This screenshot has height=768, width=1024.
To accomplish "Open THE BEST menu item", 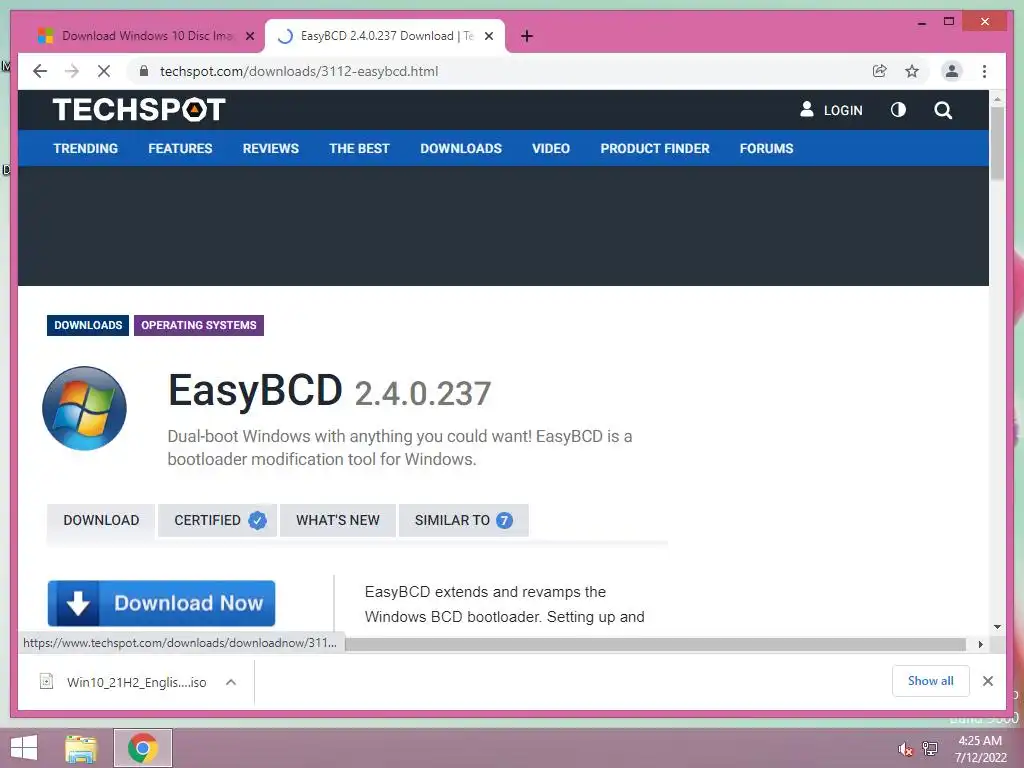I will (359, 148).
